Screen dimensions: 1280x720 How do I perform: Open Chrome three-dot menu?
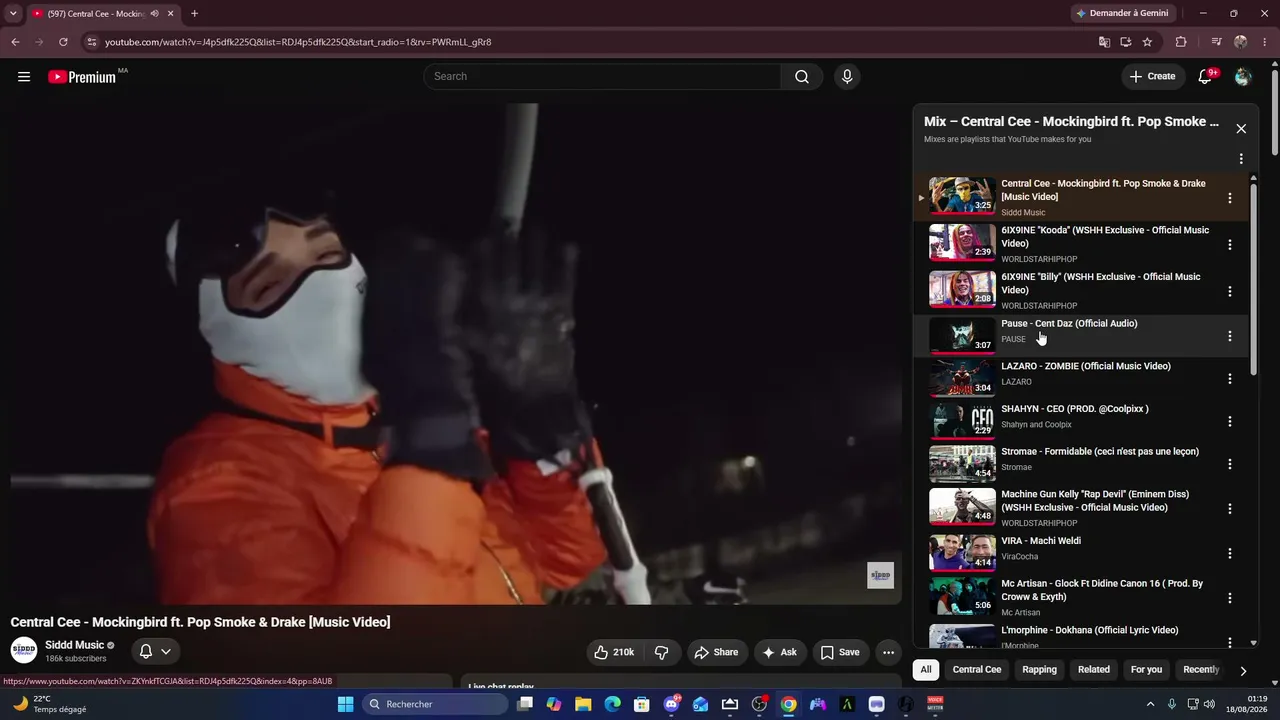(x=1265, y=42)
